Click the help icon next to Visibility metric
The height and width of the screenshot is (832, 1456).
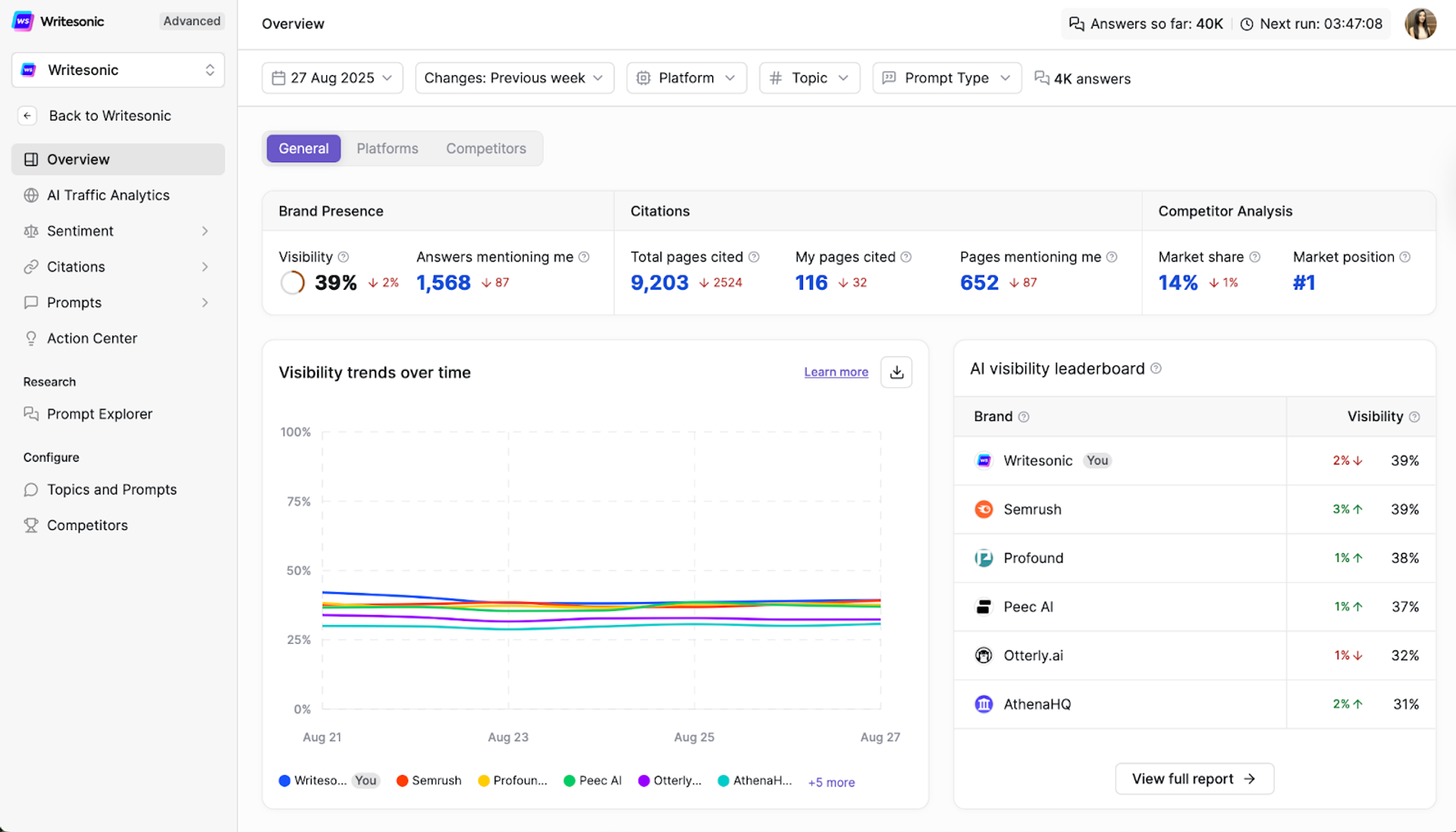click(x=344, y=257)
